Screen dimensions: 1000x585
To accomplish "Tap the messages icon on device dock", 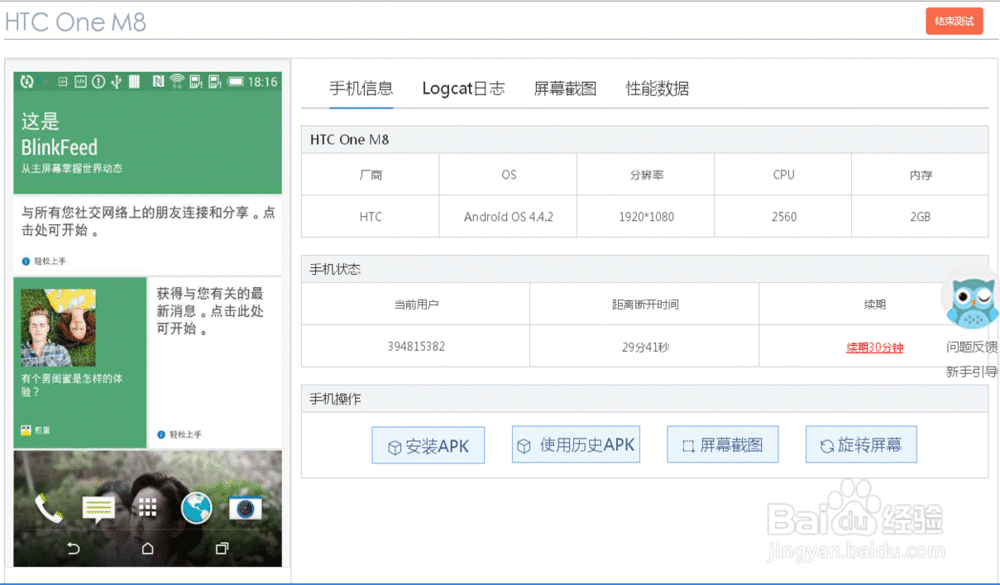I will tap(98, 509).
